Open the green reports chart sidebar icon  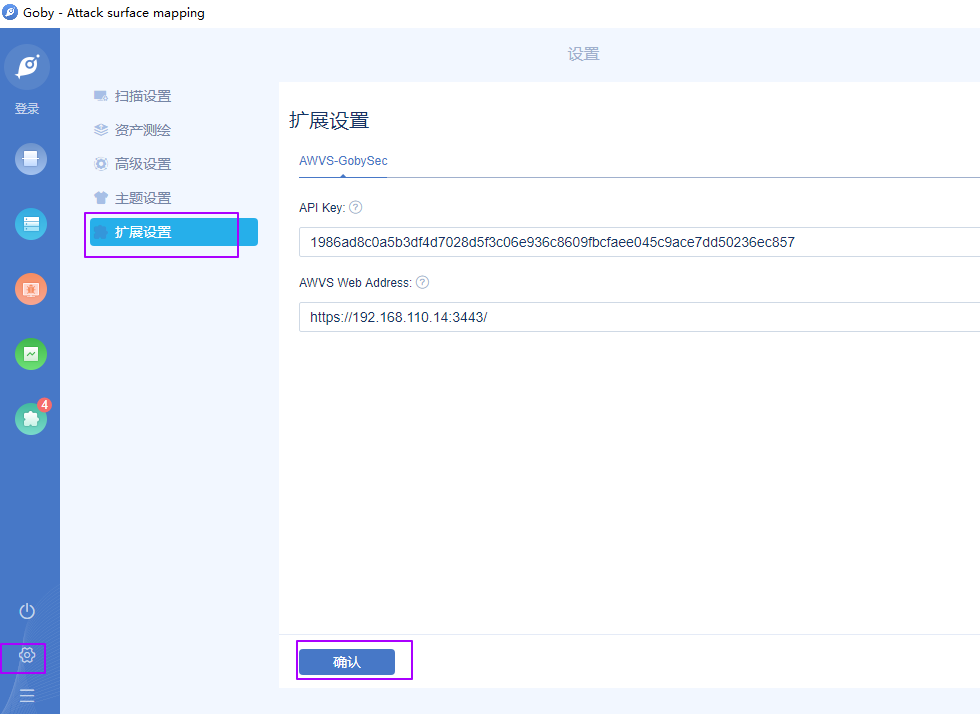click(31, 354)
